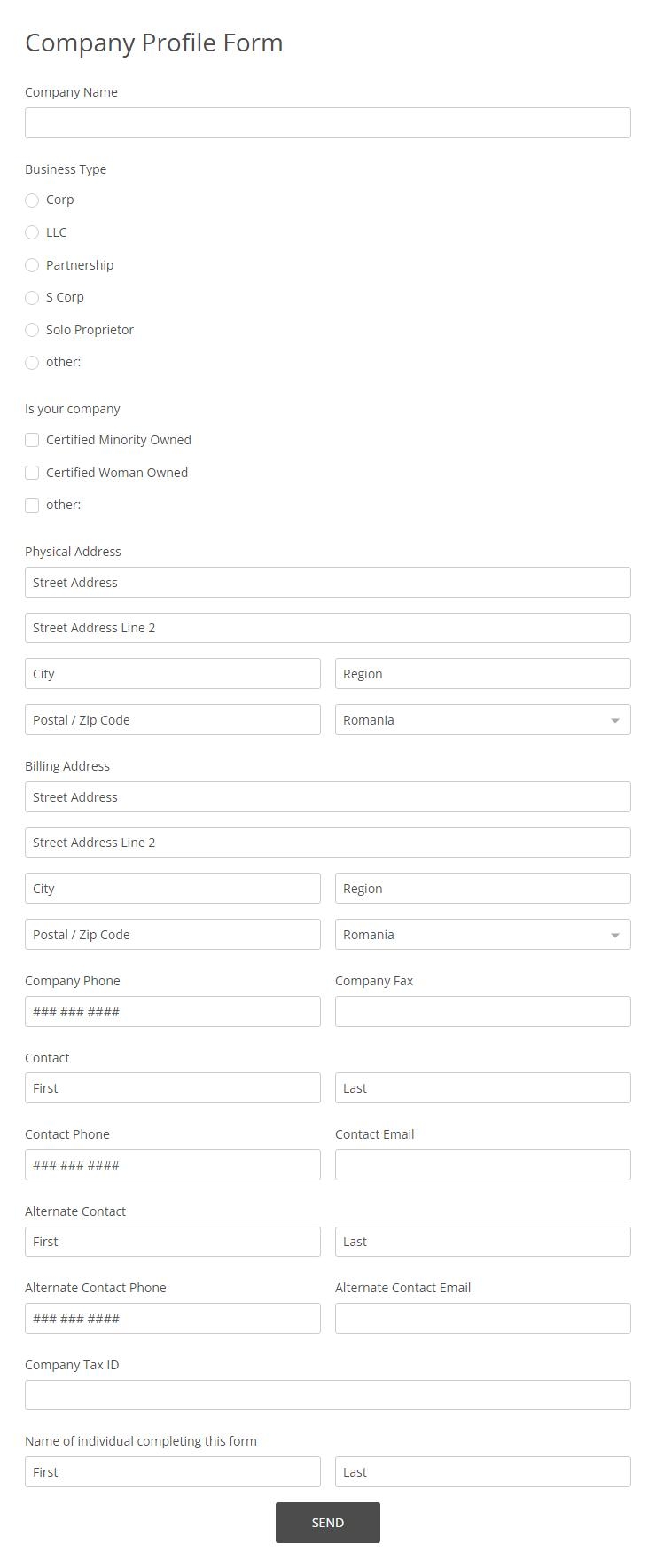Image resolution: width=656 pixels, height=1568 pixels.
Task: Click the Physical Address Street Address field
Action: pyautogui.click(x=327, y=582)
